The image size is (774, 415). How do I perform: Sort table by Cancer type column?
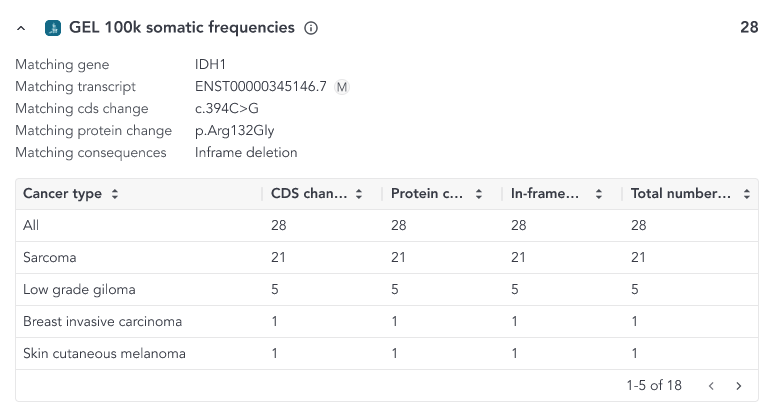point(115,194)
